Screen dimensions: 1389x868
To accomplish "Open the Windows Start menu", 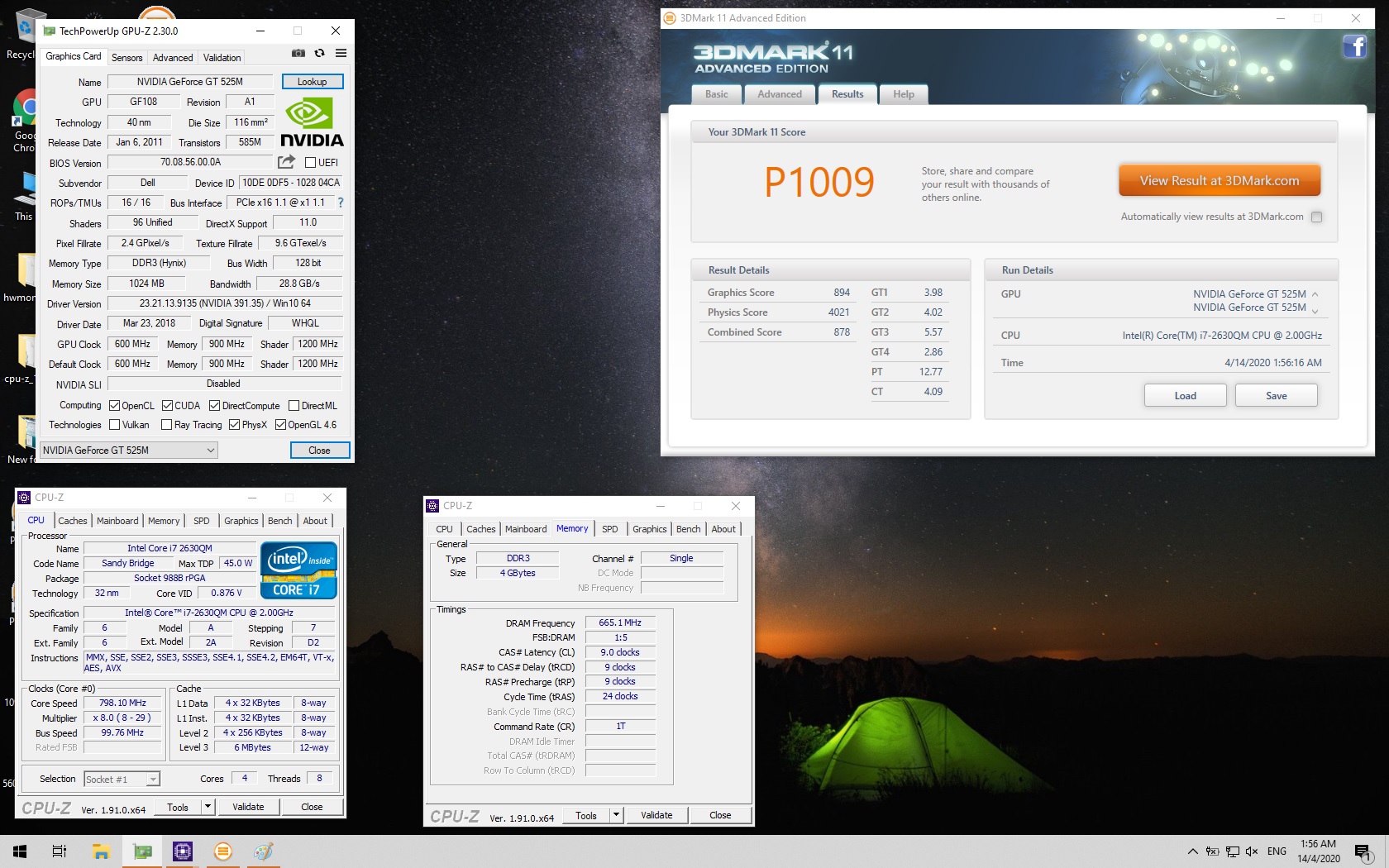I will [20, 851].
